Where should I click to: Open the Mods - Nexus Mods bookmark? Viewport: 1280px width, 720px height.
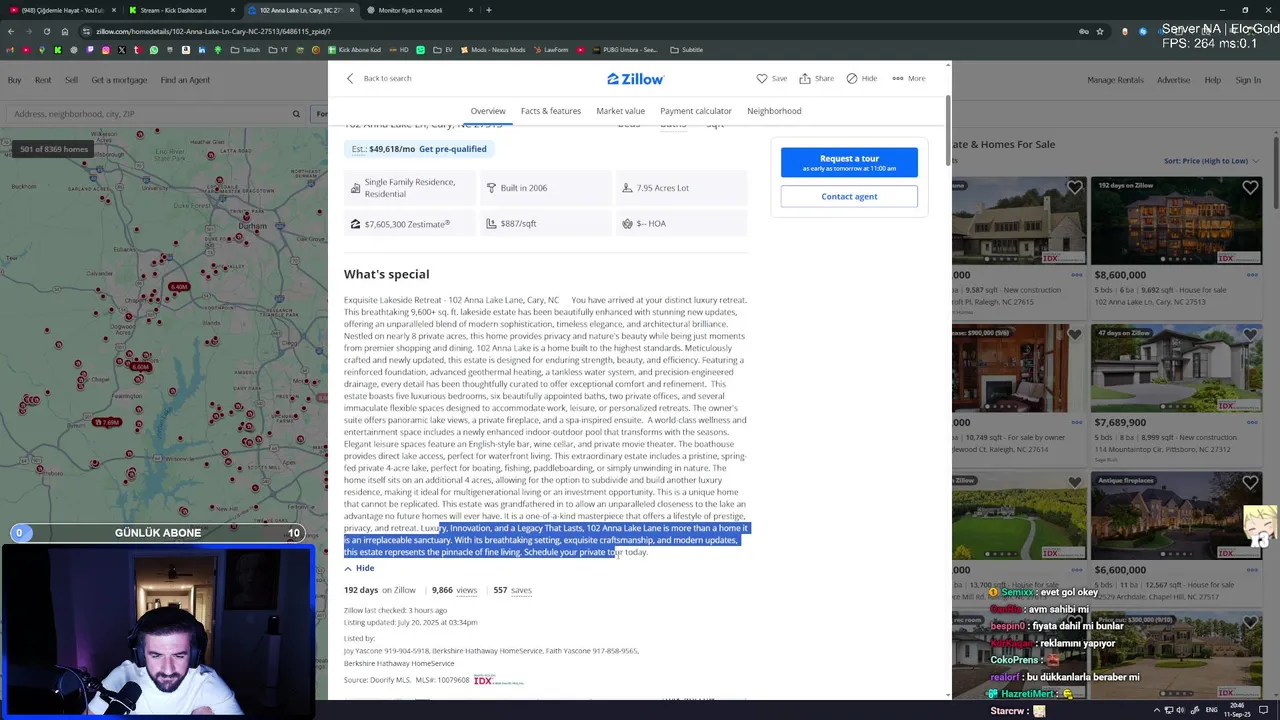492,50
